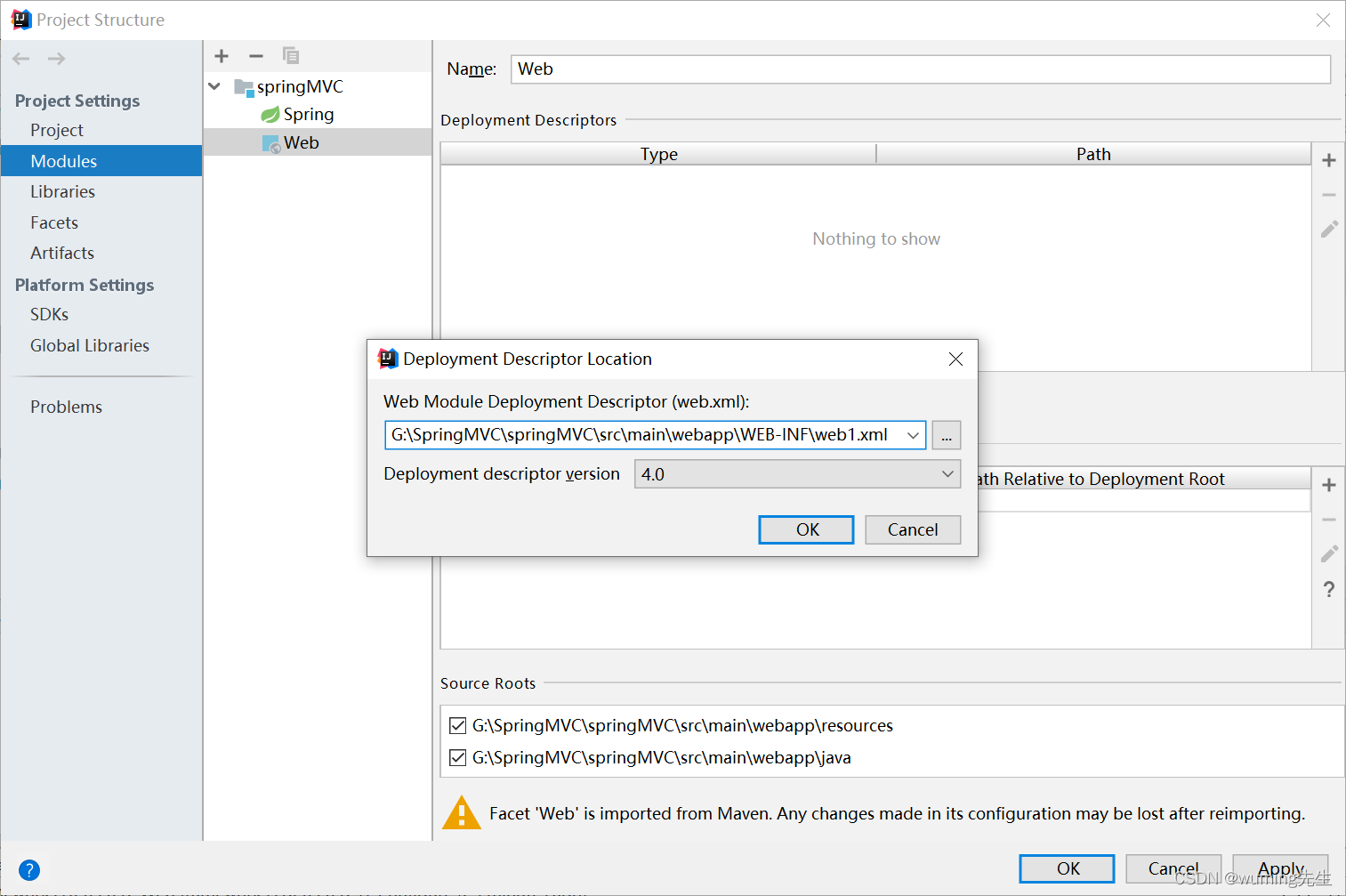Edit deployment descriptor with pencil icon
The height and width of the screenshot is (896, 1346).
[x=1329, y=230]
